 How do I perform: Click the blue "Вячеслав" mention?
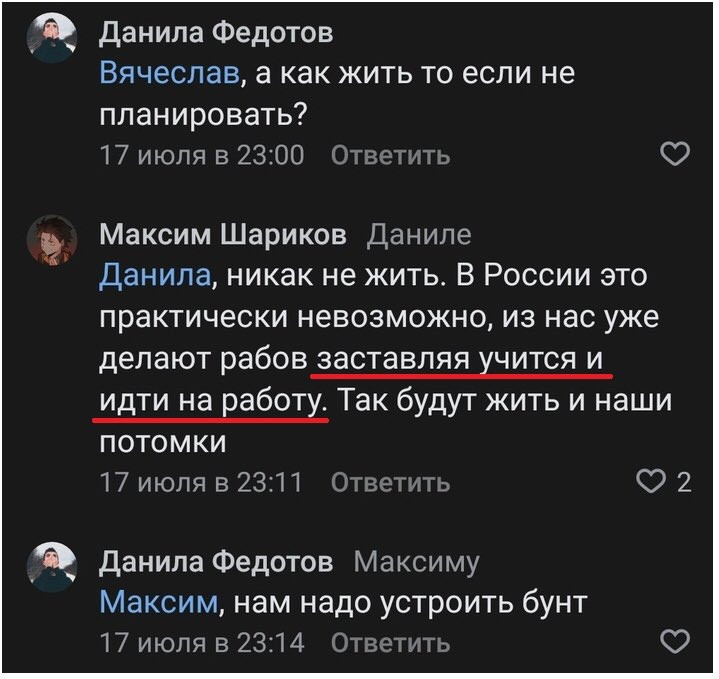(x=168, y=73)
